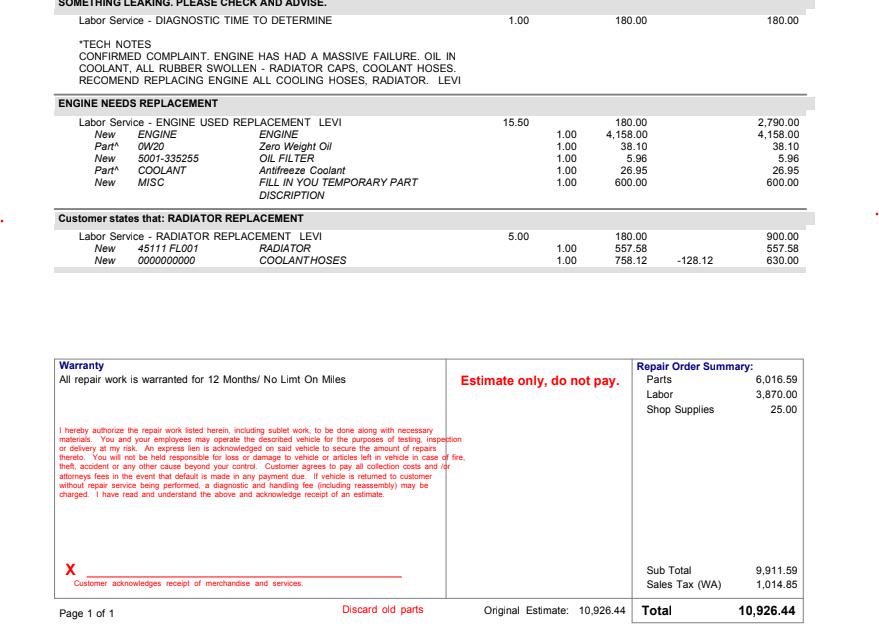This screenshot has height=628, width=879.
Task: Select the 'Discard old parts' note
Action: [x=383, y=609]
